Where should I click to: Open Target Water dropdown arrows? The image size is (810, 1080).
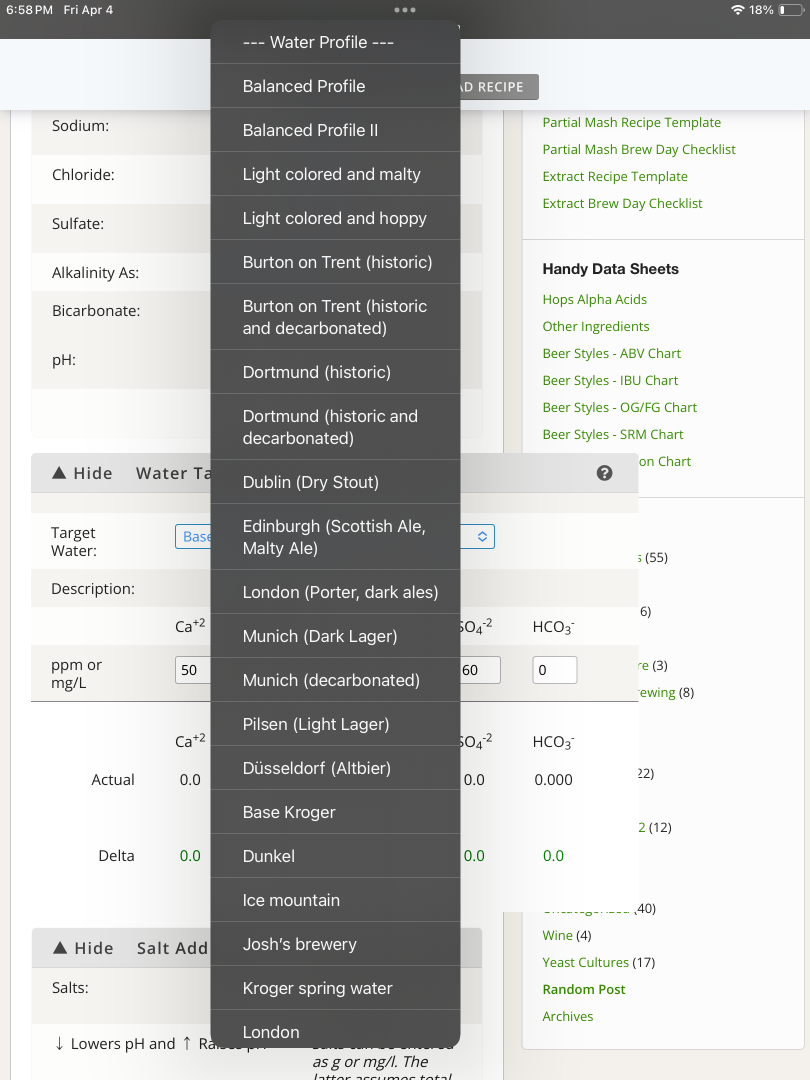point(482,537)
